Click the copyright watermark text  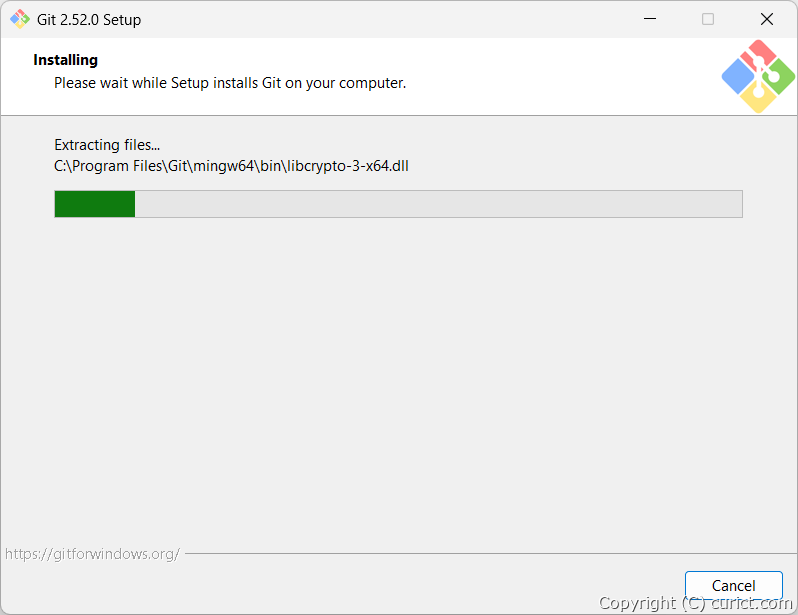[695, 603]
